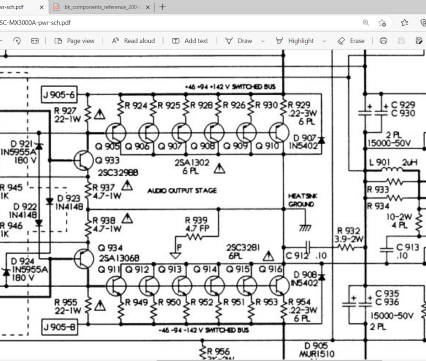The image size is (426, 361).
Task: Click the R 955 resistor label
Action: [66, 302]
